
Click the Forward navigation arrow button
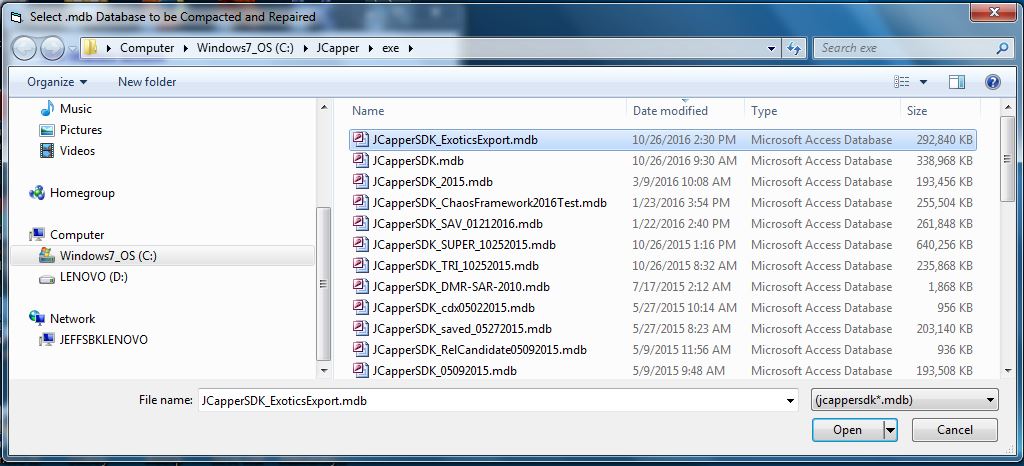coord(52,48)
